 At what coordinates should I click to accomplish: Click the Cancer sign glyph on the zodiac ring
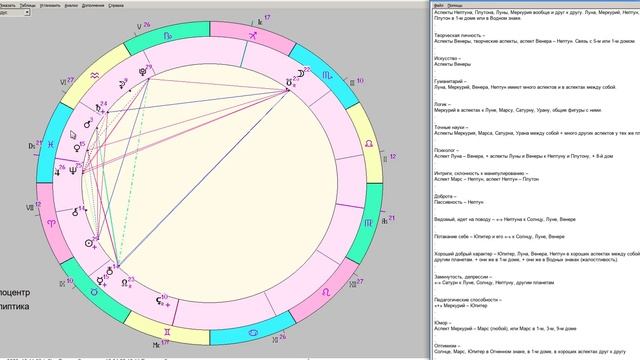click(x=253, y=333)
